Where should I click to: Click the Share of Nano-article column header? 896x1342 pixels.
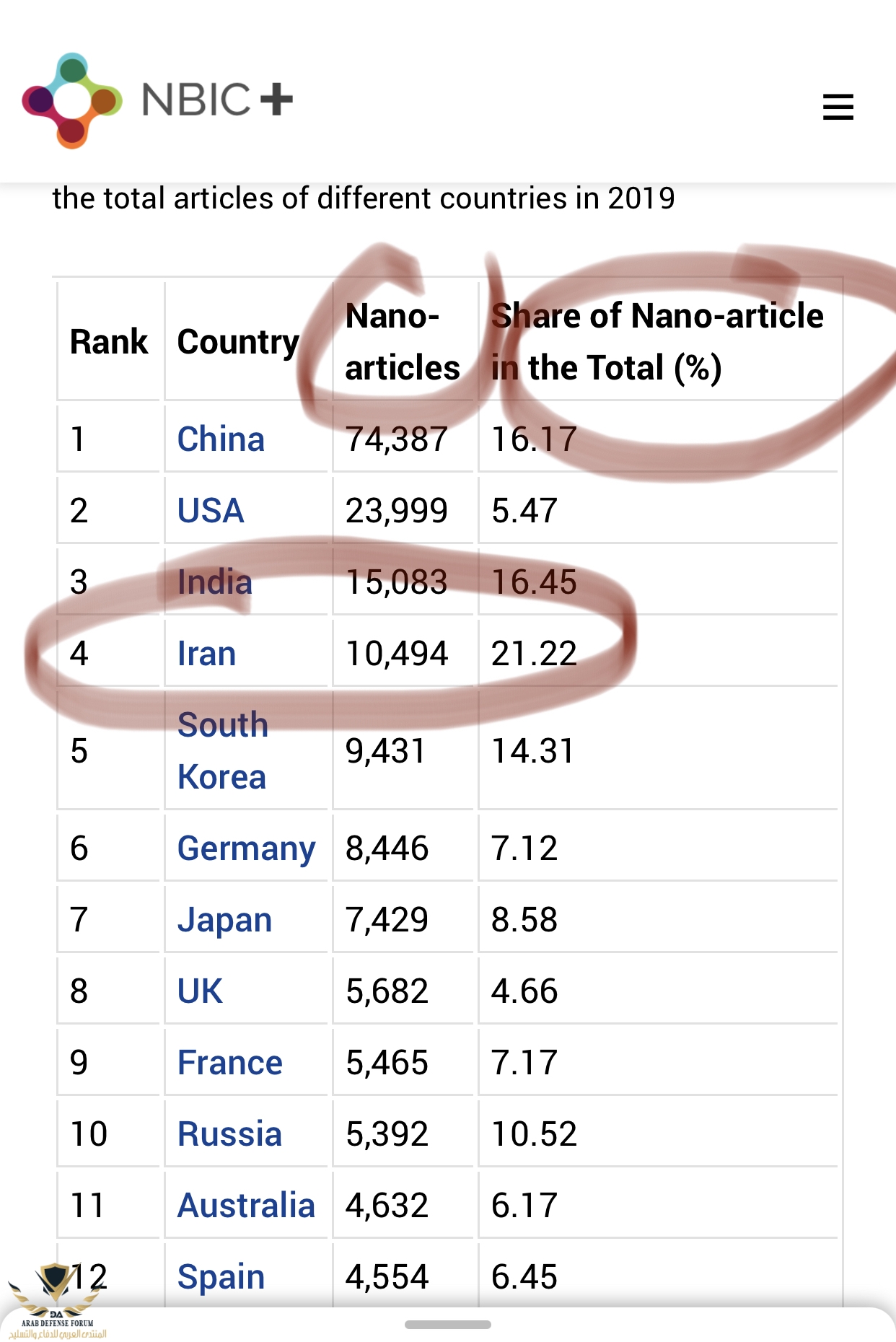click(656, 341)
